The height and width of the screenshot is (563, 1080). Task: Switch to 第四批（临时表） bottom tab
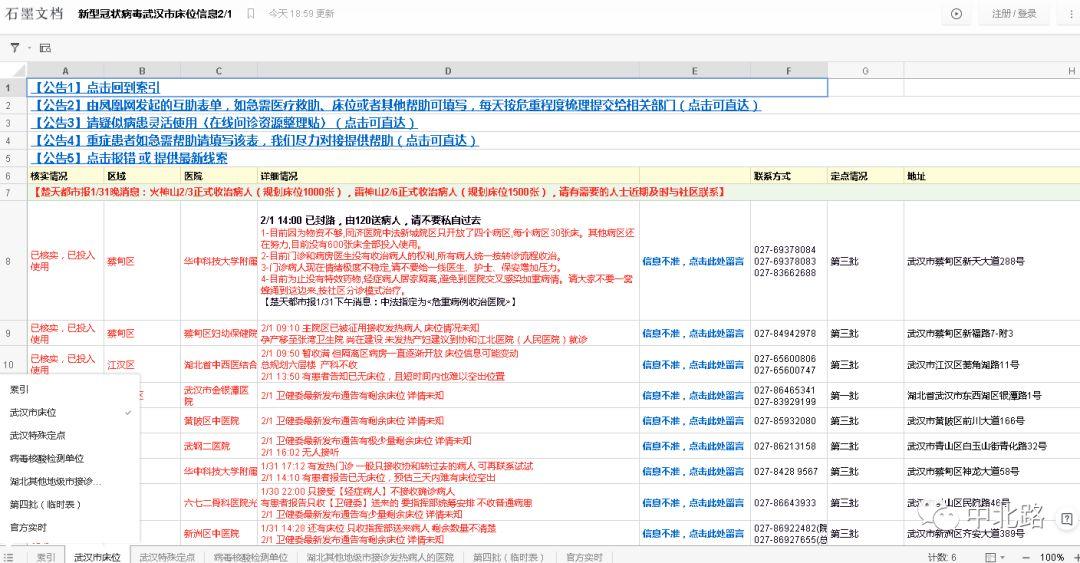tap(508, 557)
